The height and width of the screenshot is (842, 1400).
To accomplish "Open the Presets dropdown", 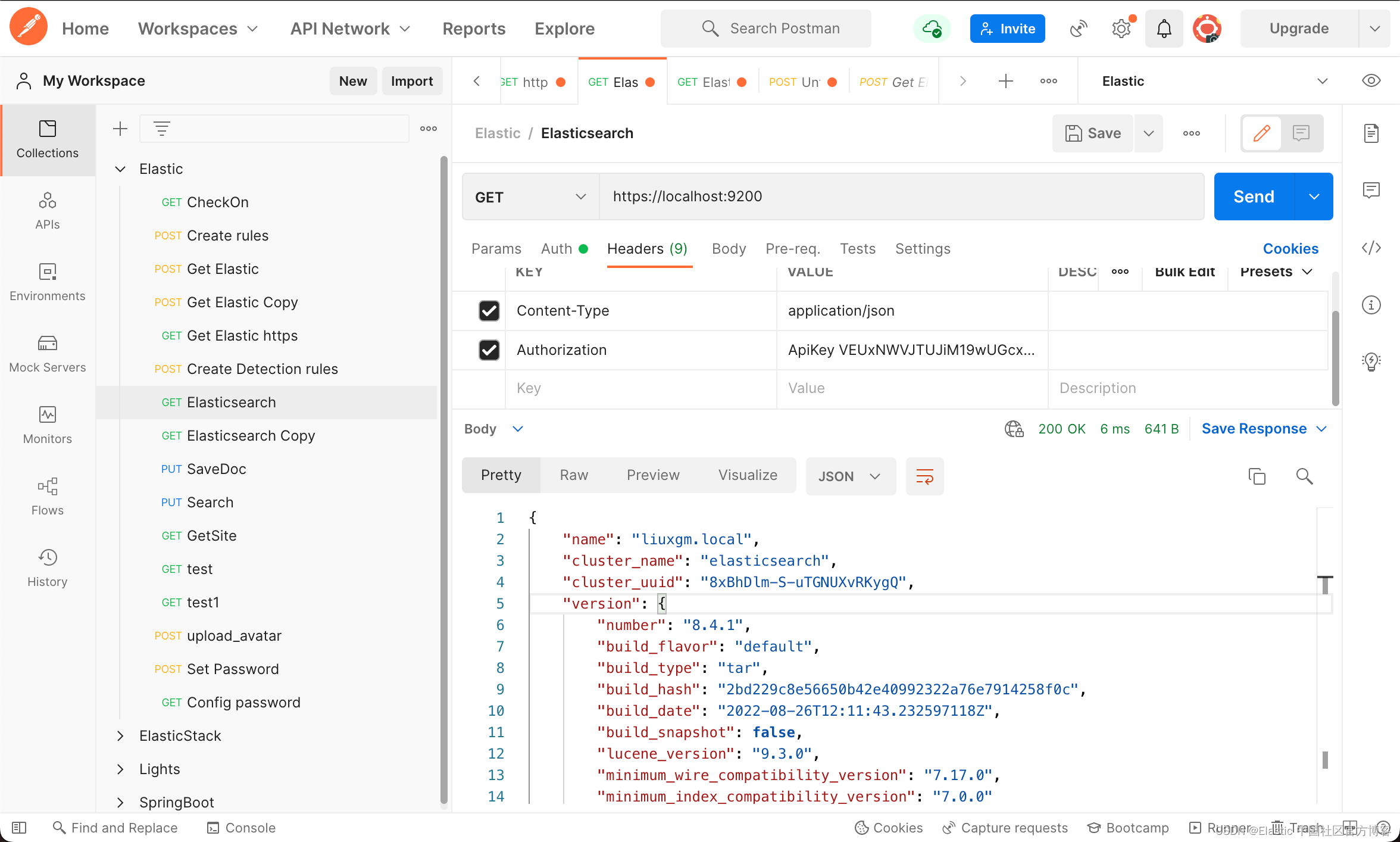I will click(x=1276, y=272).
